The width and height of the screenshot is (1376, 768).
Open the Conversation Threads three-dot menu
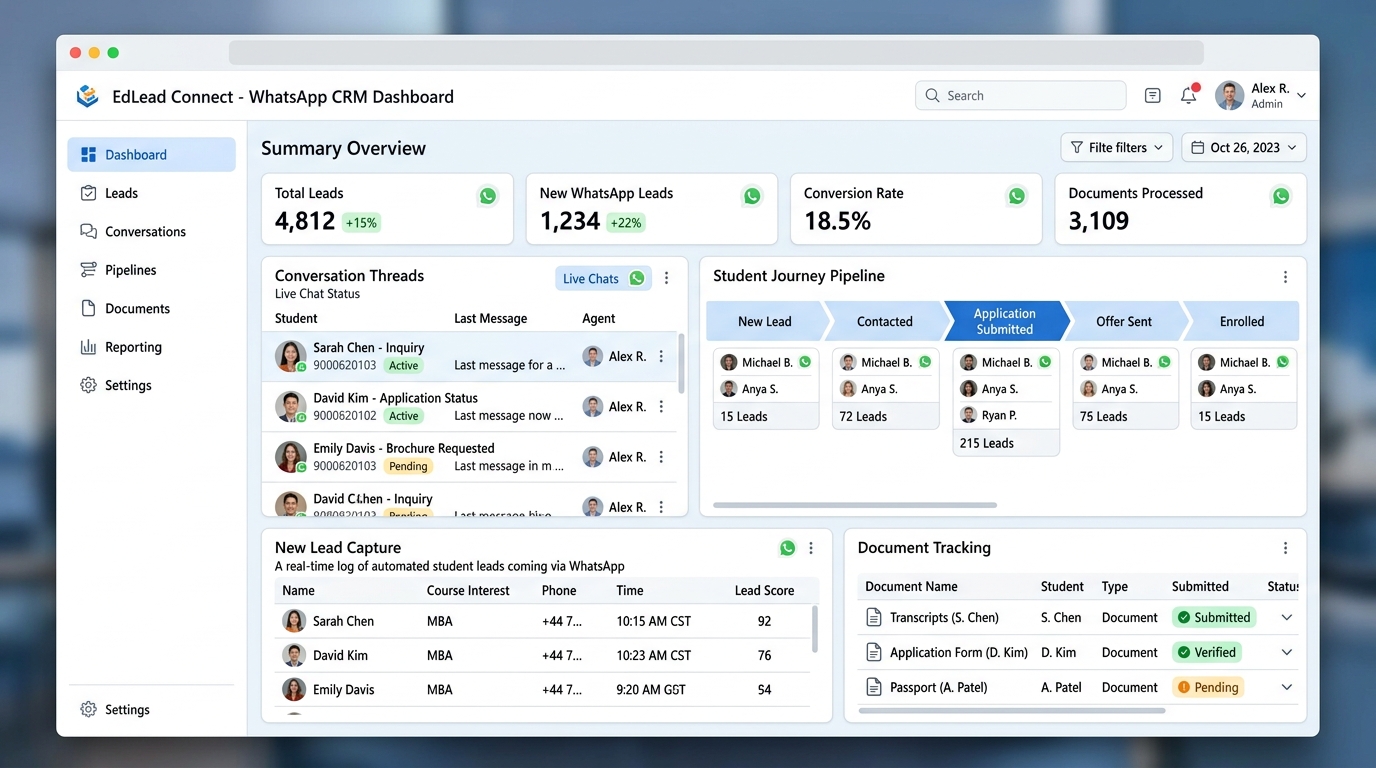[x=667, y=278]
